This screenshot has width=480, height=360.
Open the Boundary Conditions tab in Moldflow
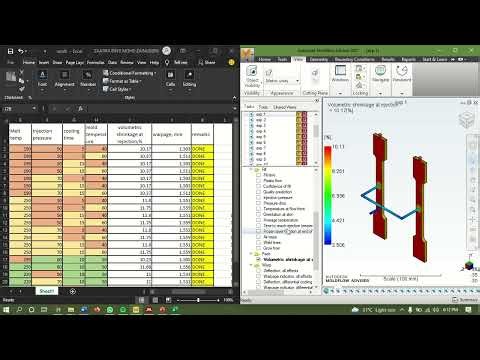pos(355,59)
